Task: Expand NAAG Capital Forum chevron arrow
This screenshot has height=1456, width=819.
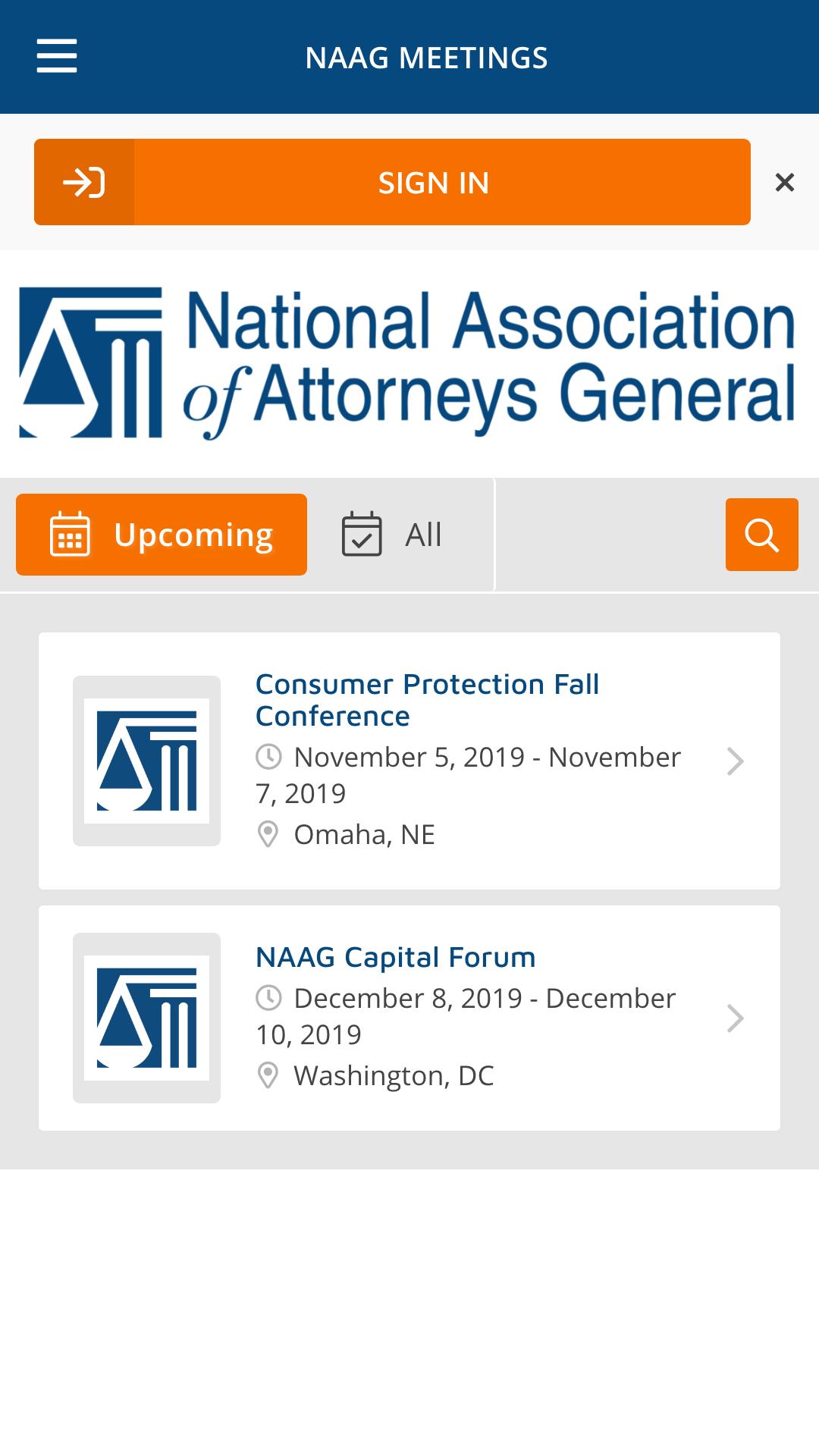Action: point(735,1018)
